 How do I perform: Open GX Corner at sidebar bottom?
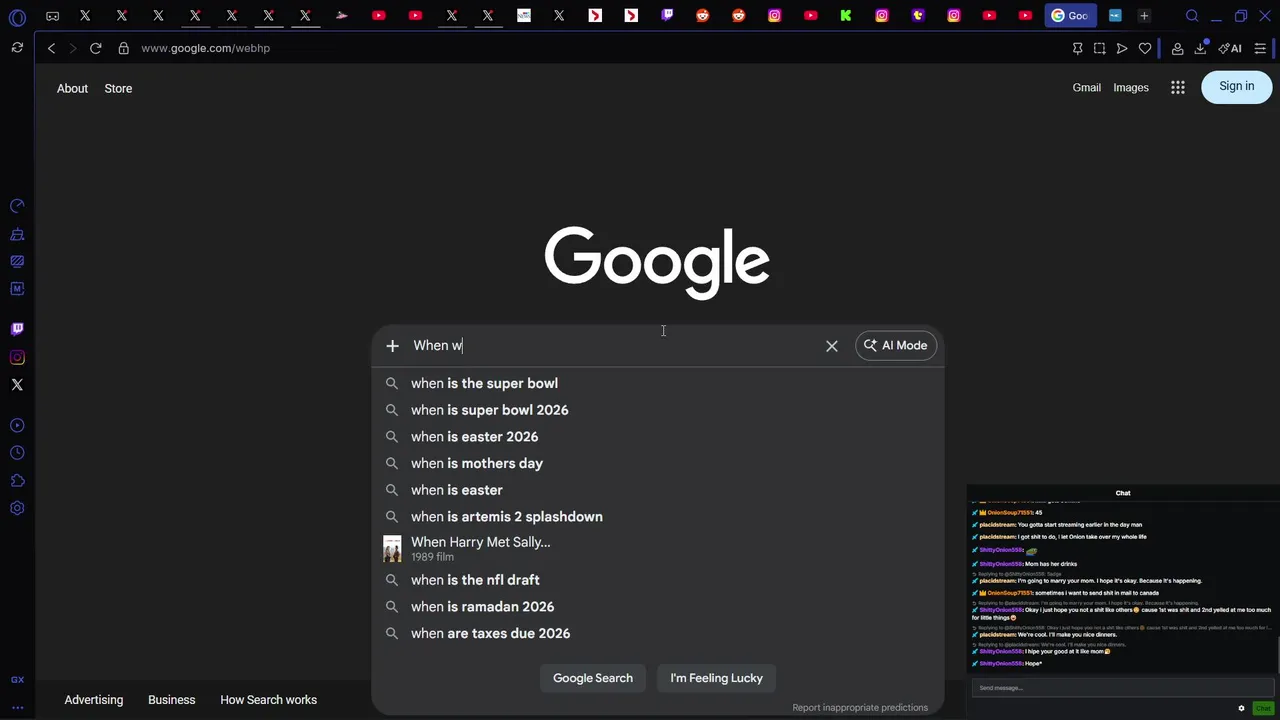click(17, 680)
